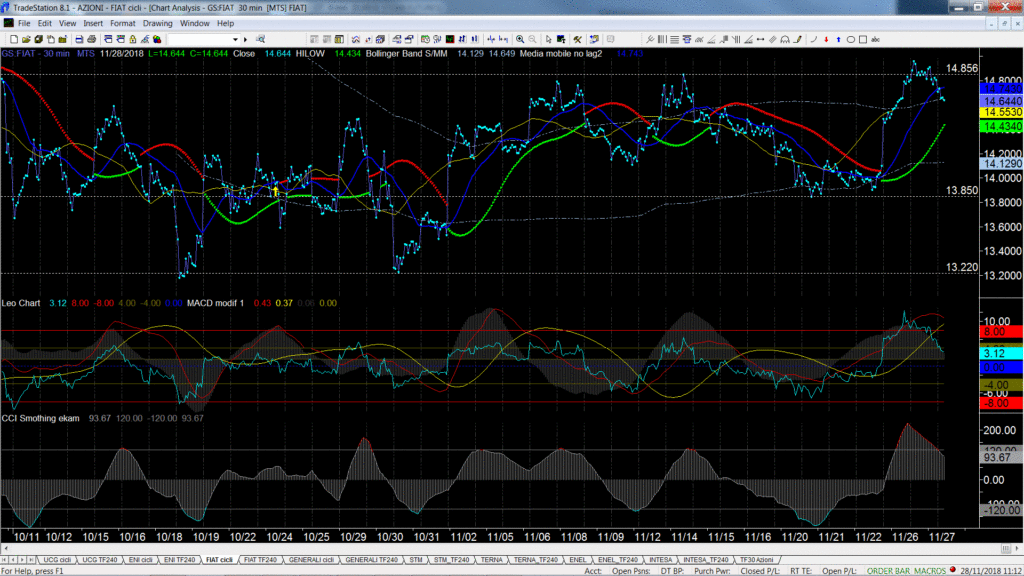Click the Open file folder icon
Screen dimensions: 1024x576
point(26,39)
